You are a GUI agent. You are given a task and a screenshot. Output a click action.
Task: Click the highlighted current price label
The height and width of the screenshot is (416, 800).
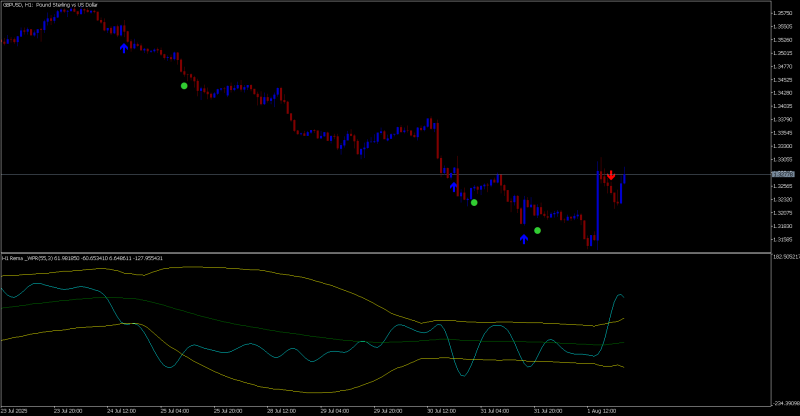pos(783,175)
